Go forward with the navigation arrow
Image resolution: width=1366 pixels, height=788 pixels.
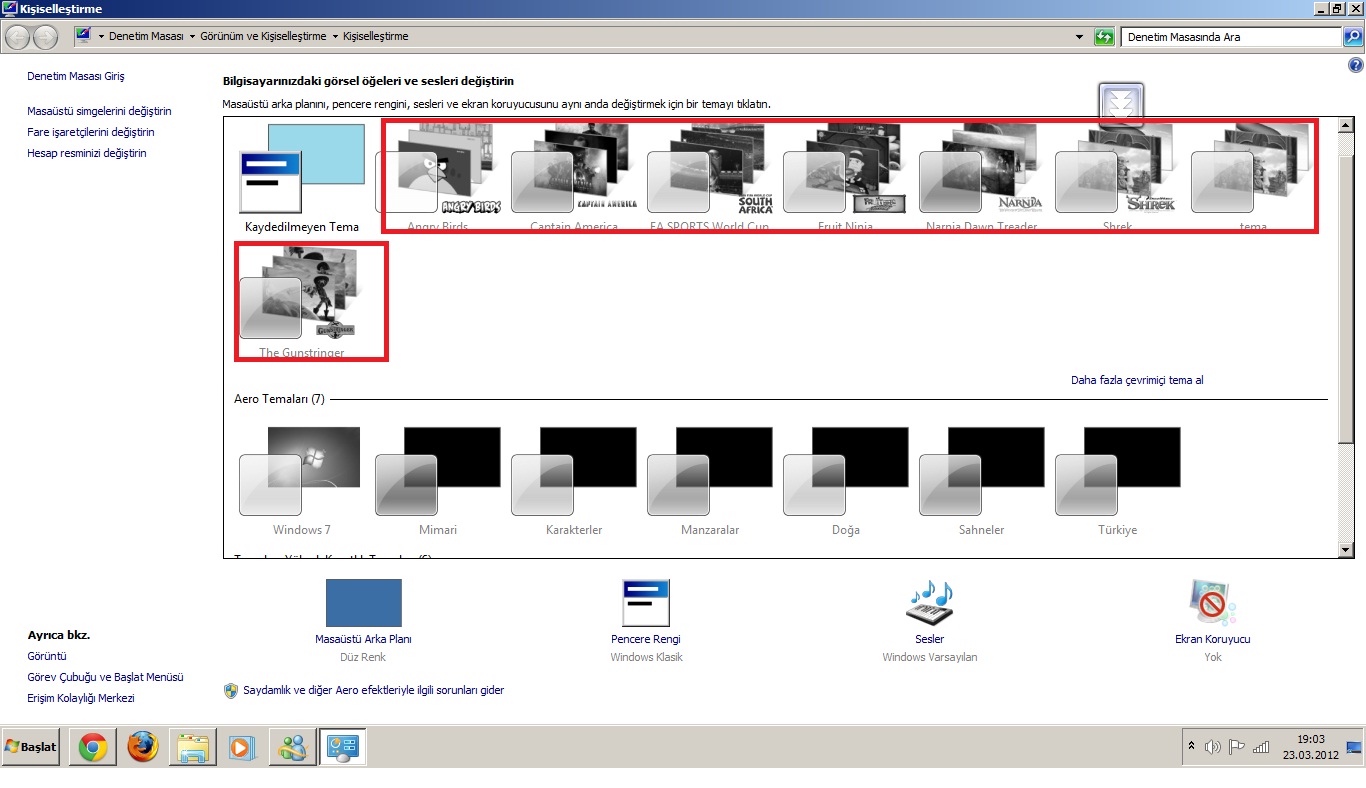pos(45,37)
